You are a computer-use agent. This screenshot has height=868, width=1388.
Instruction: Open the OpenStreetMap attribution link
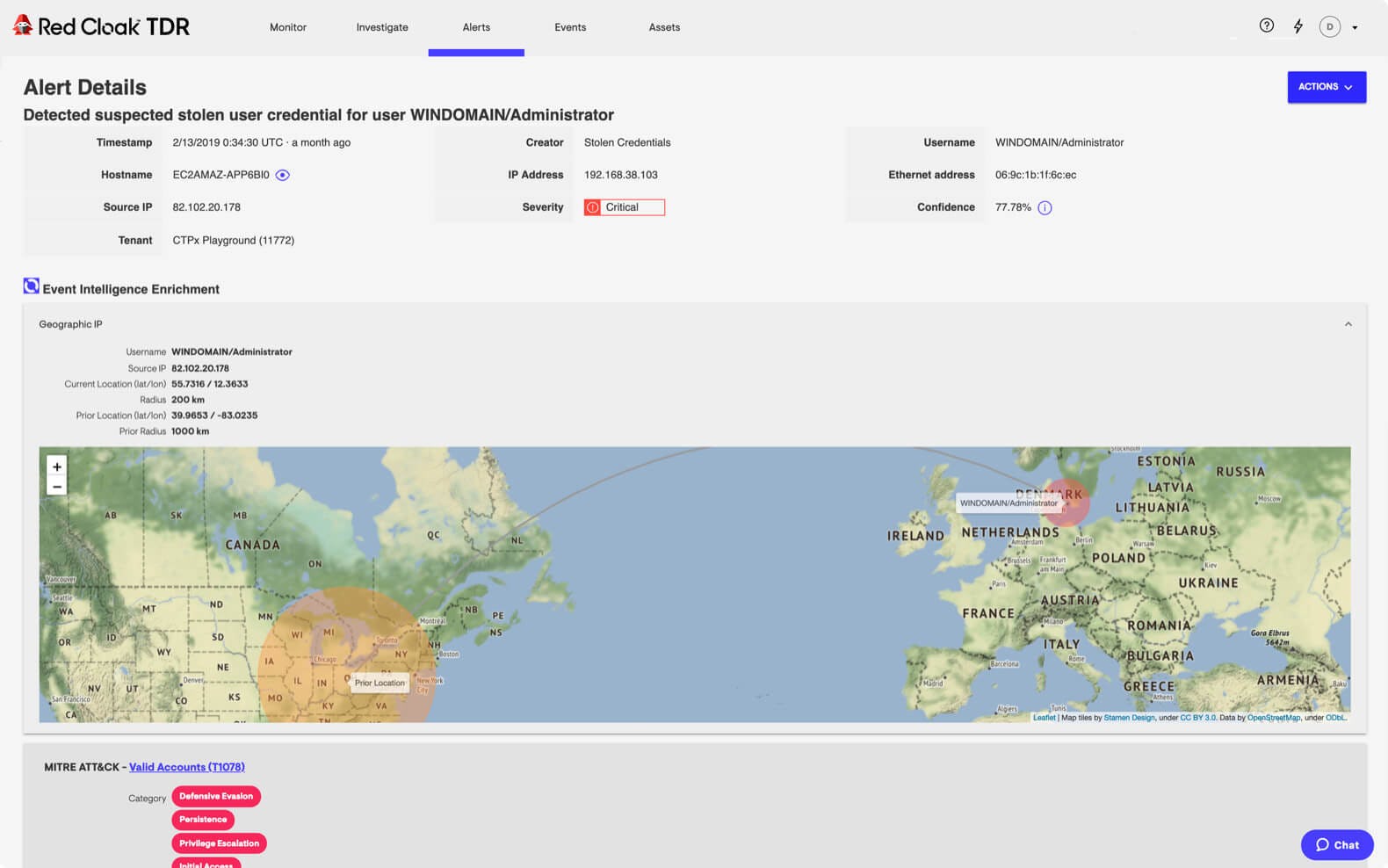1274,718
